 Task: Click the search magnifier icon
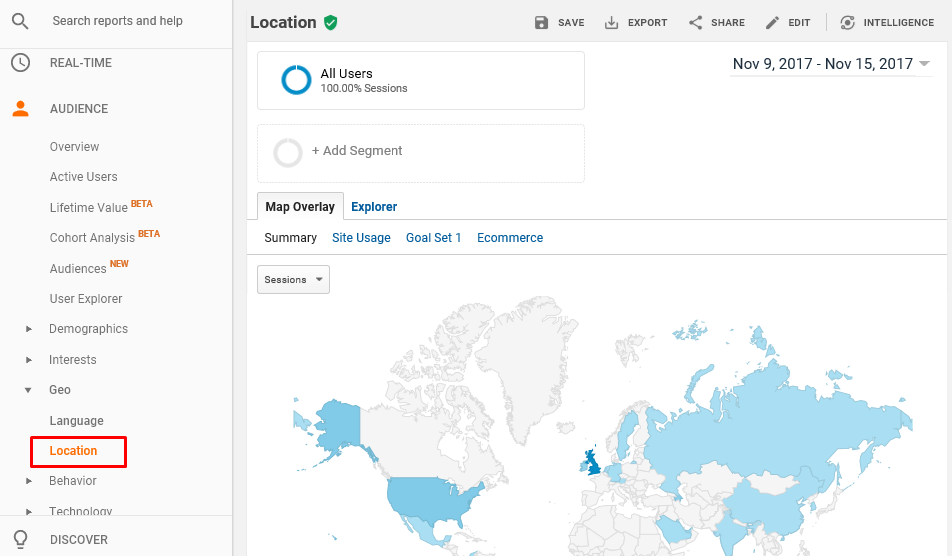(x=20, y=21)
